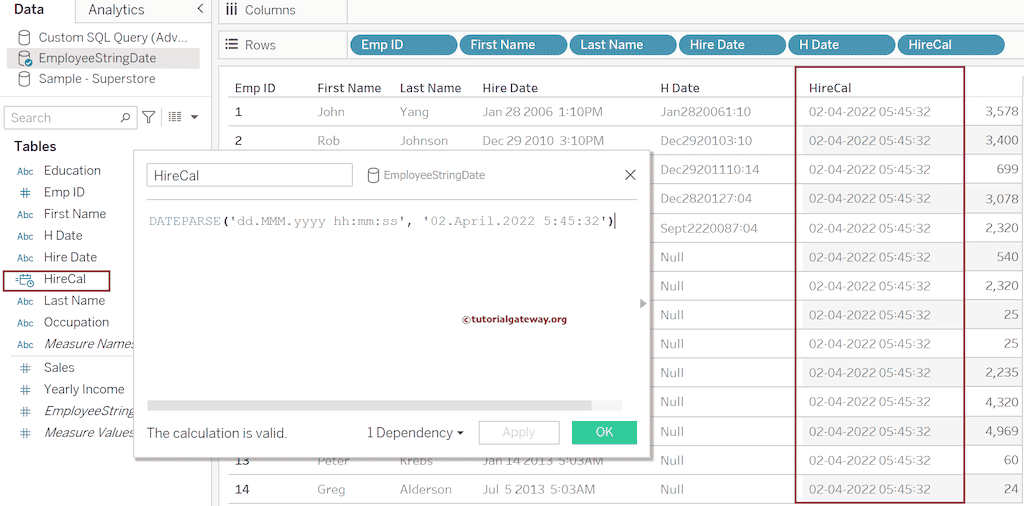Collapse the Data pane with the arrow
Viewport: 1024px width, 506px height.
[200, 8]
